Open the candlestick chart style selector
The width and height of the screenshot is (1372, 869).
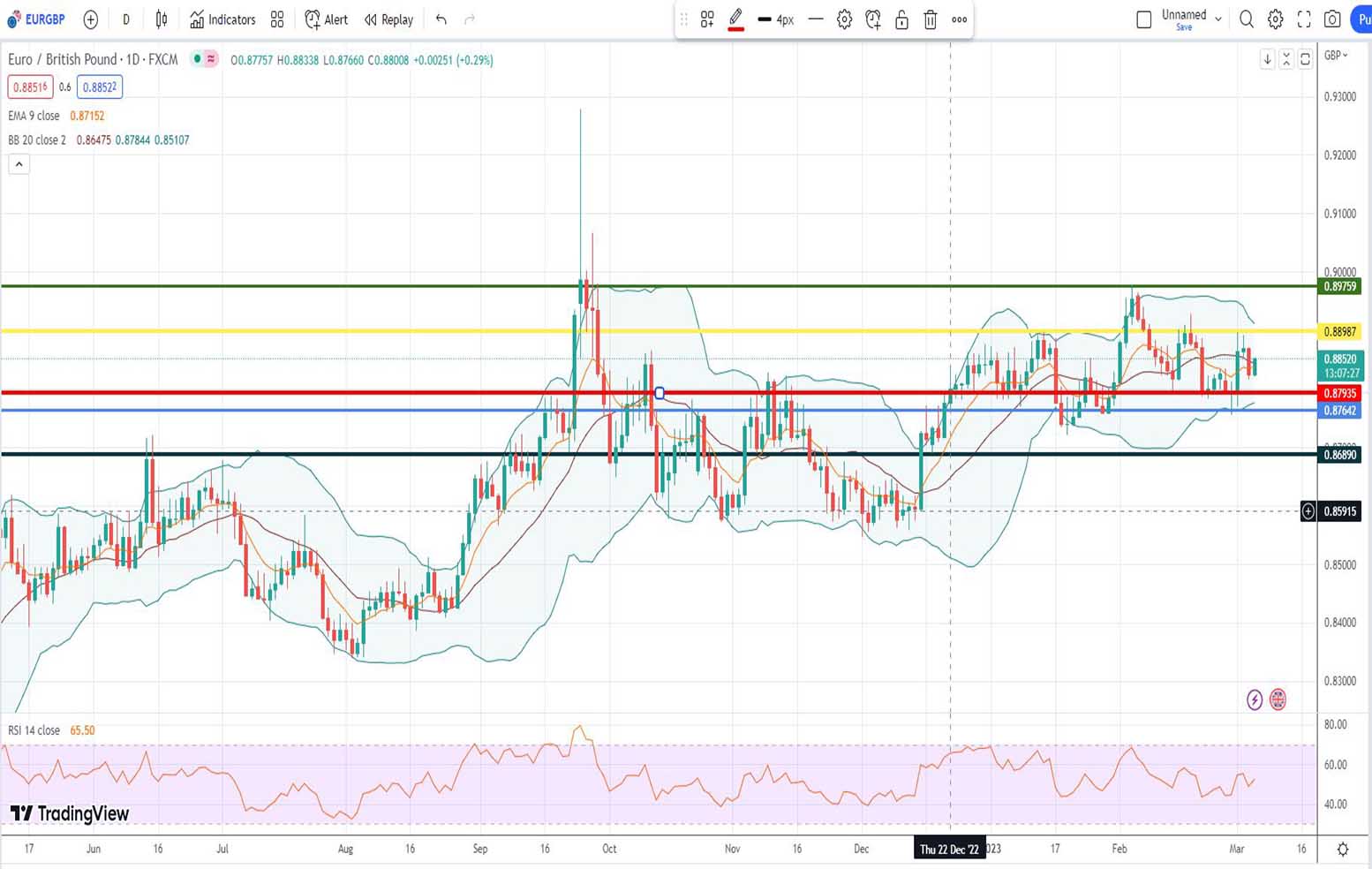(x=162, y=19)
